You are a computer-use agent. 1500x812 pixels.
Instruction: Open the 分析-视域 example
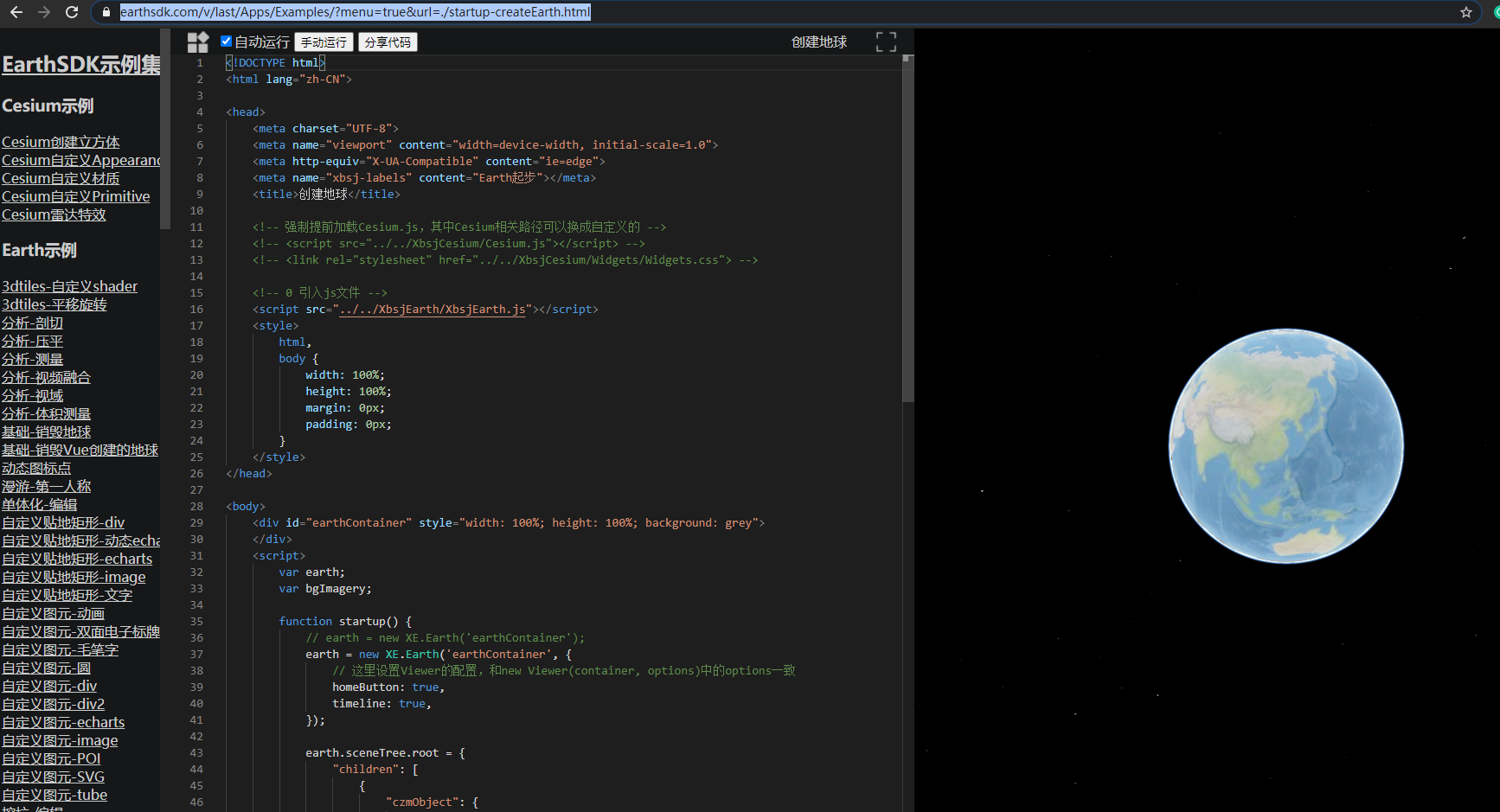point(33,395)
